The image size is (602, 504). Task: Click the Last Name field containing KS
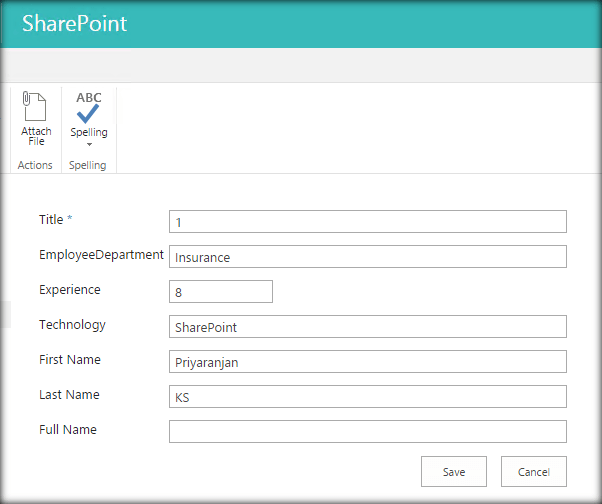pos(367,397)
